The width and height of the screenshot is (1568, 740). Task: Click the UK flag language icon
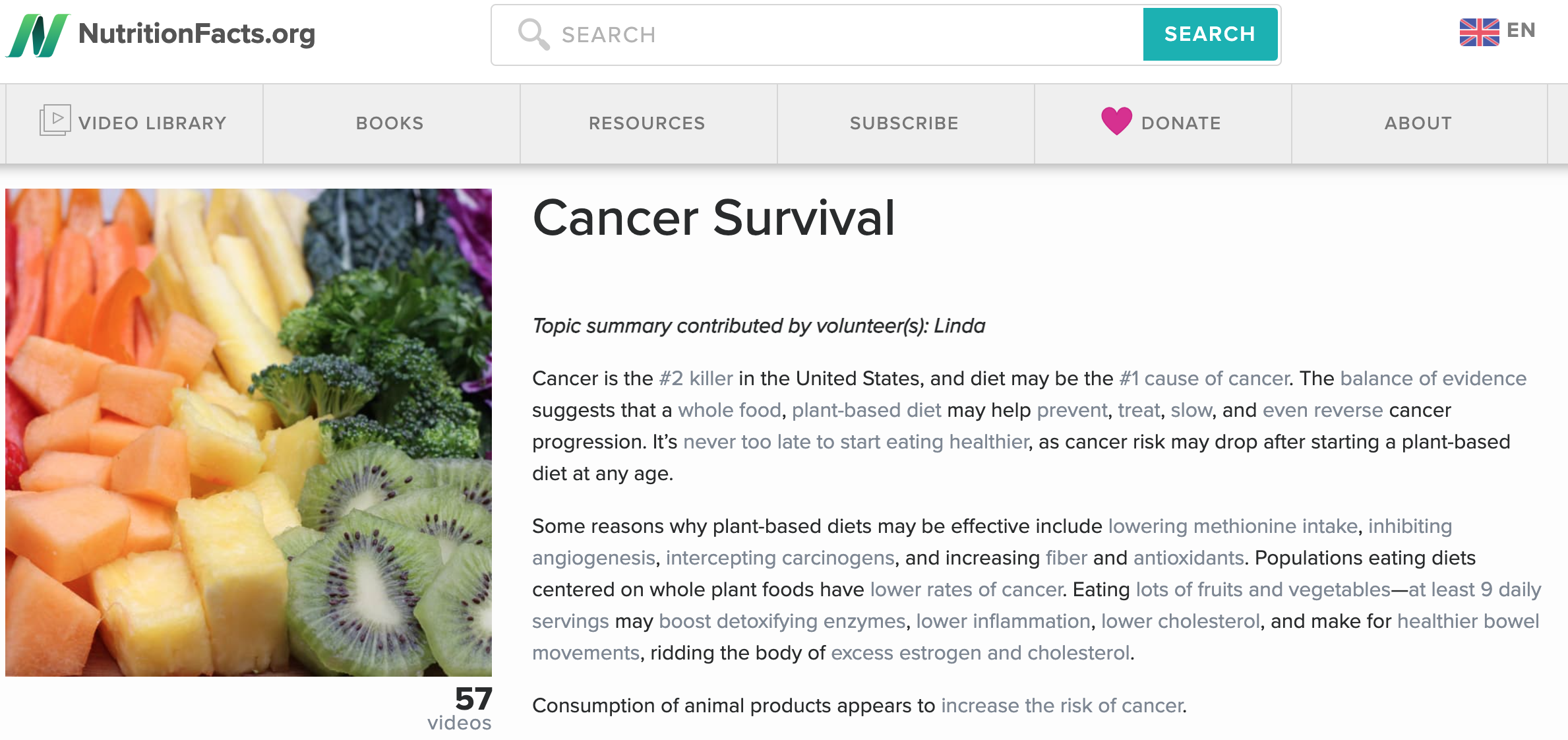(1479, 32)
